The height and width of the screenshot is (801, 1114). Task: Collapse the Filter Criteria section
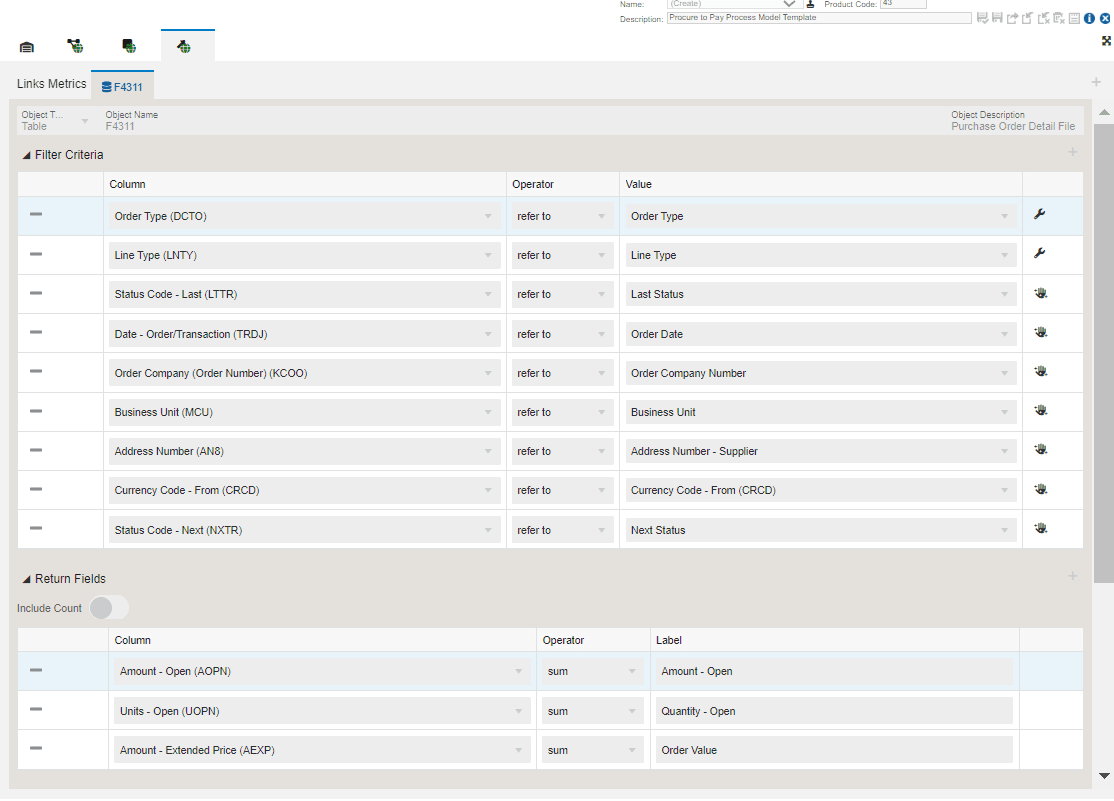(x=26, y=155)
